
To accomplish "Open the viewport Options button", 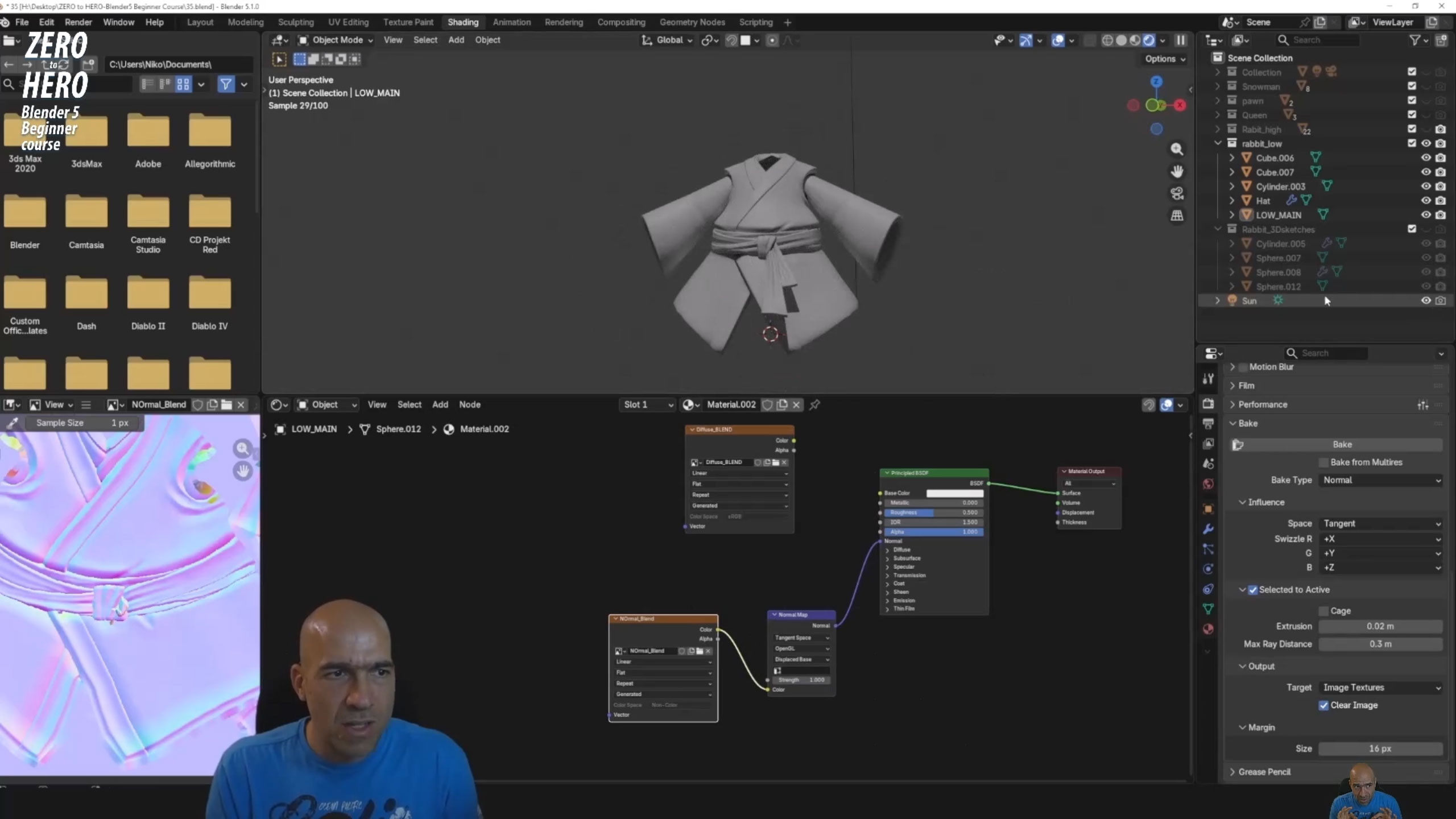I will [x=1165, y=59].
